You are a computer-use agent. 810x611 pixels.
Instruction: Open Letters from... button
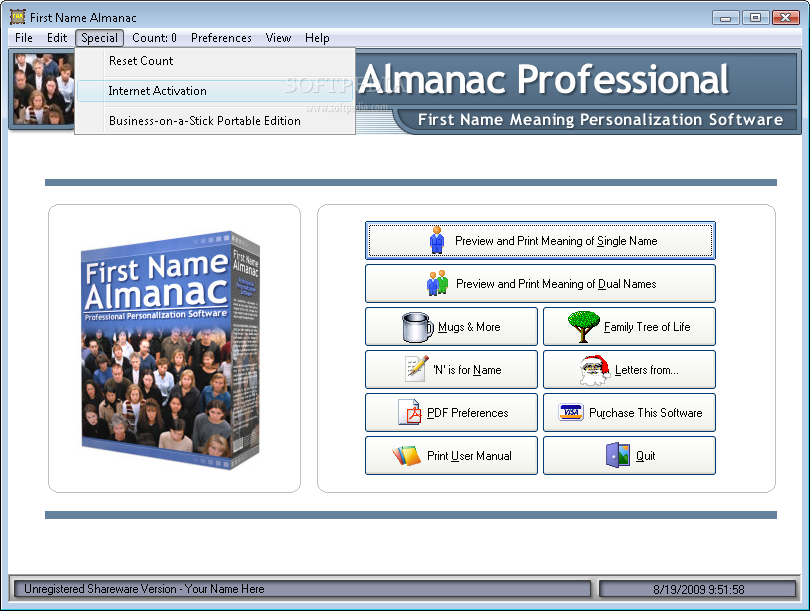[629, 369]
